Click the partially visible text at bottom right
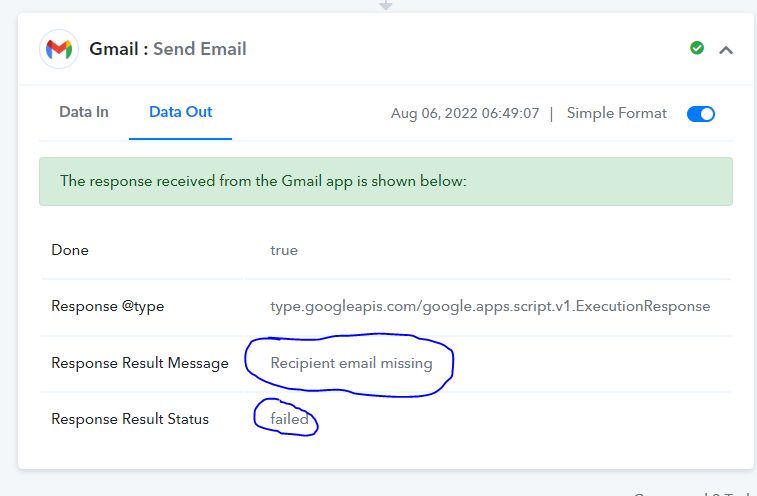Image resolution: width=757 pixels, height=496 pixels. tap(694, 494)
